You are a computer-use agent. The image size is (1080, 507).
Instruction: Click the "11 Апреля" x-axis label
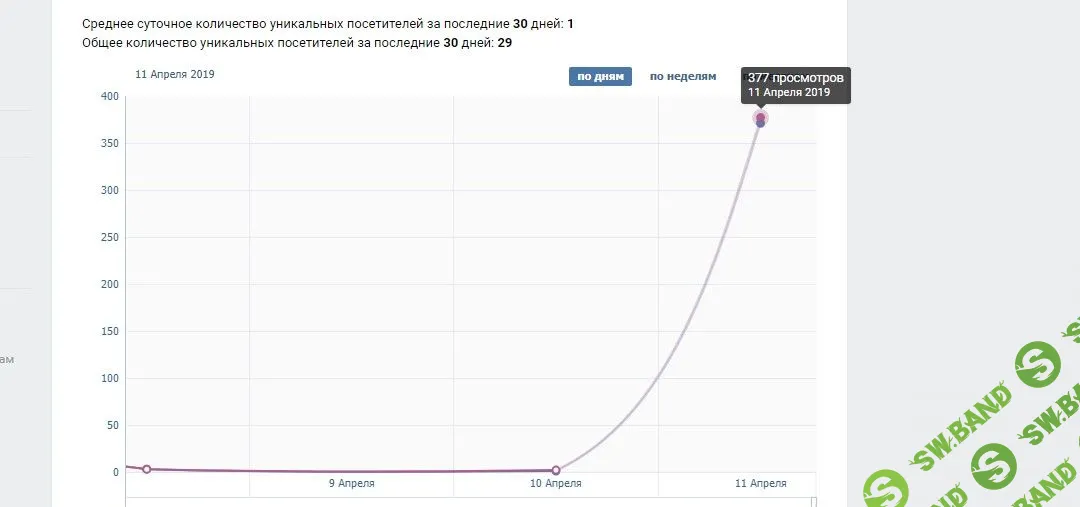pos(760,484)
